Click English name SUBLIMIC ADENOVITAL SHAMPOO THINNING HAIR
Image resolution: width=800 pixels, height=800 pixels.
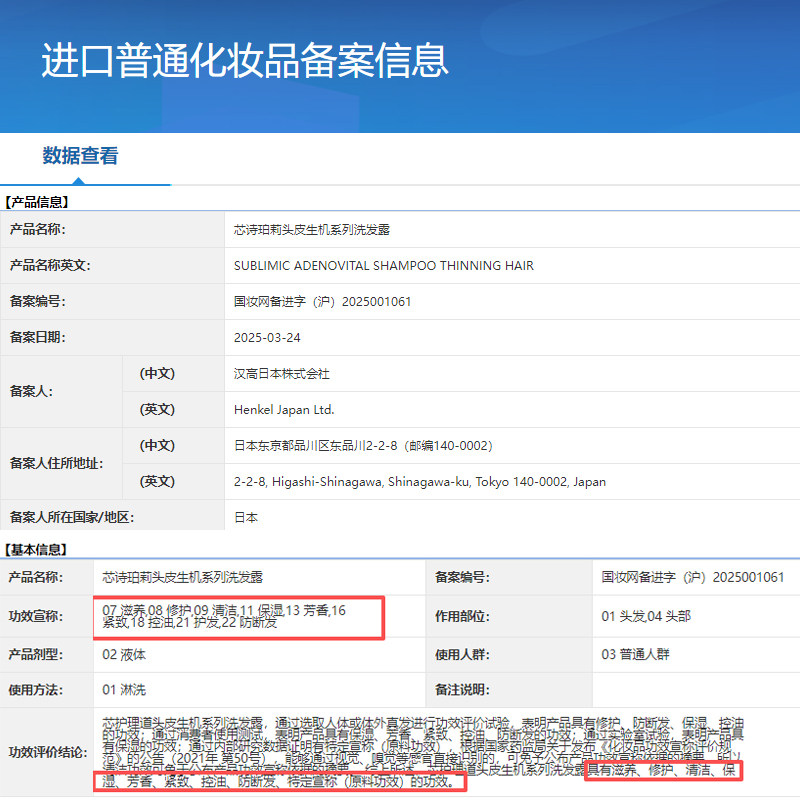click(384, 266)
